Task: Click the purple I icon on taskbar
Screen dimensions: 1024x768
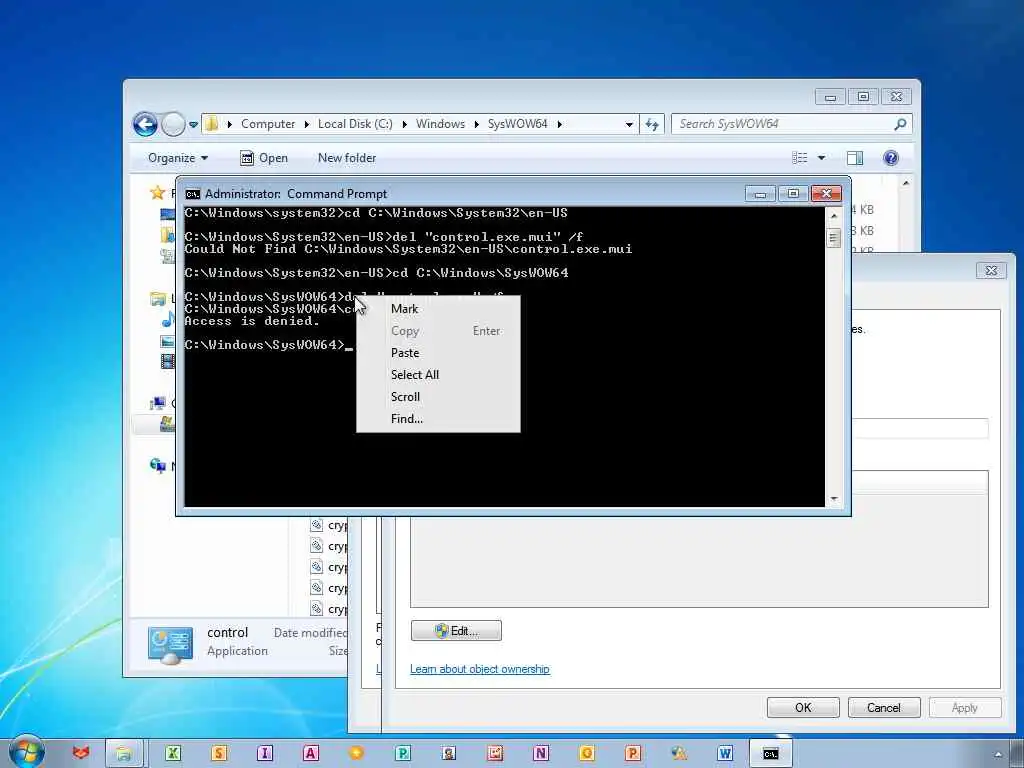Action: coord(264,753)
